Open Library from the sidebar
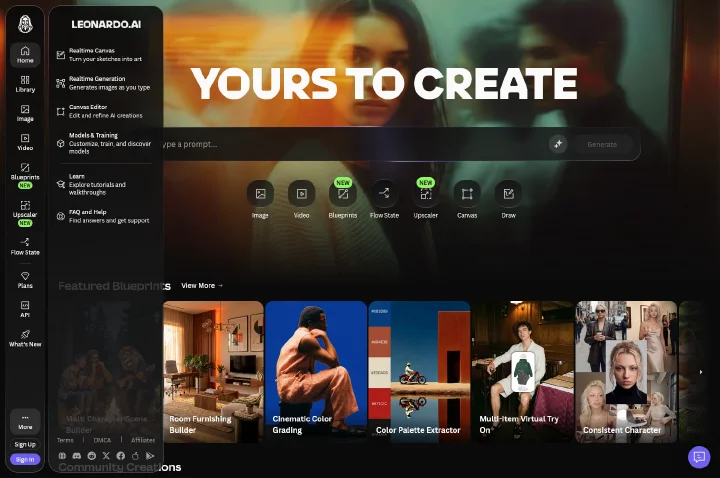This screenshot has height=478, width=720. point(25,84)
